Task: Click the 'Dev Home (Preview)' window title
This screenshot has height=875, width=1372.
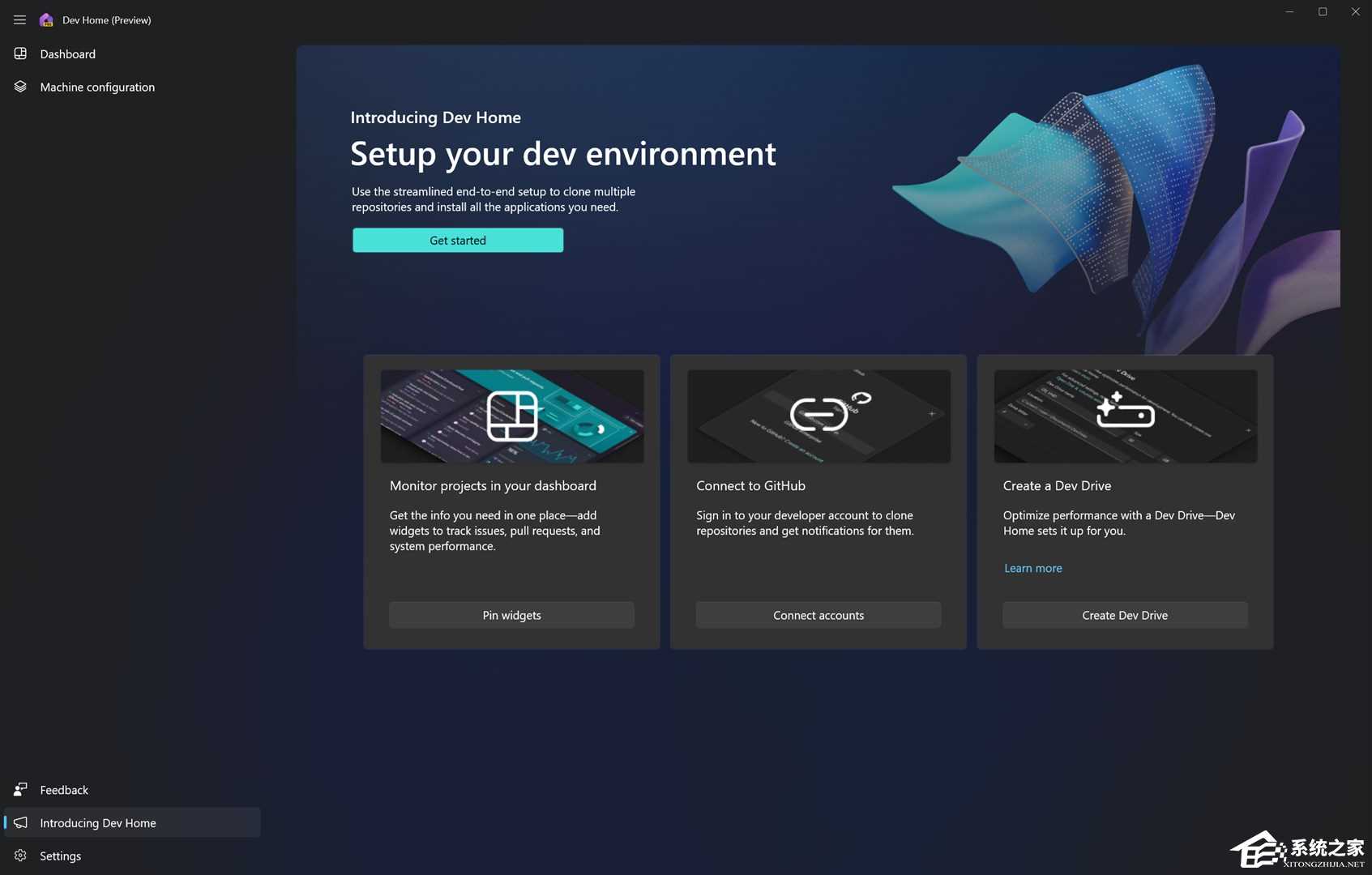Action: 107,19
